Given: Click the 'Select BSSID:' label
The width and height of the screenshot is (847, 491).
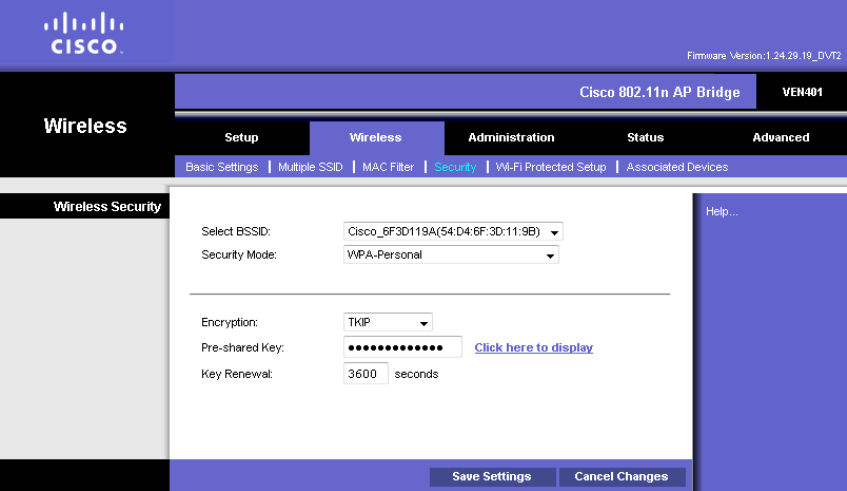Looking at the screenshot, I should coord(236,231).
